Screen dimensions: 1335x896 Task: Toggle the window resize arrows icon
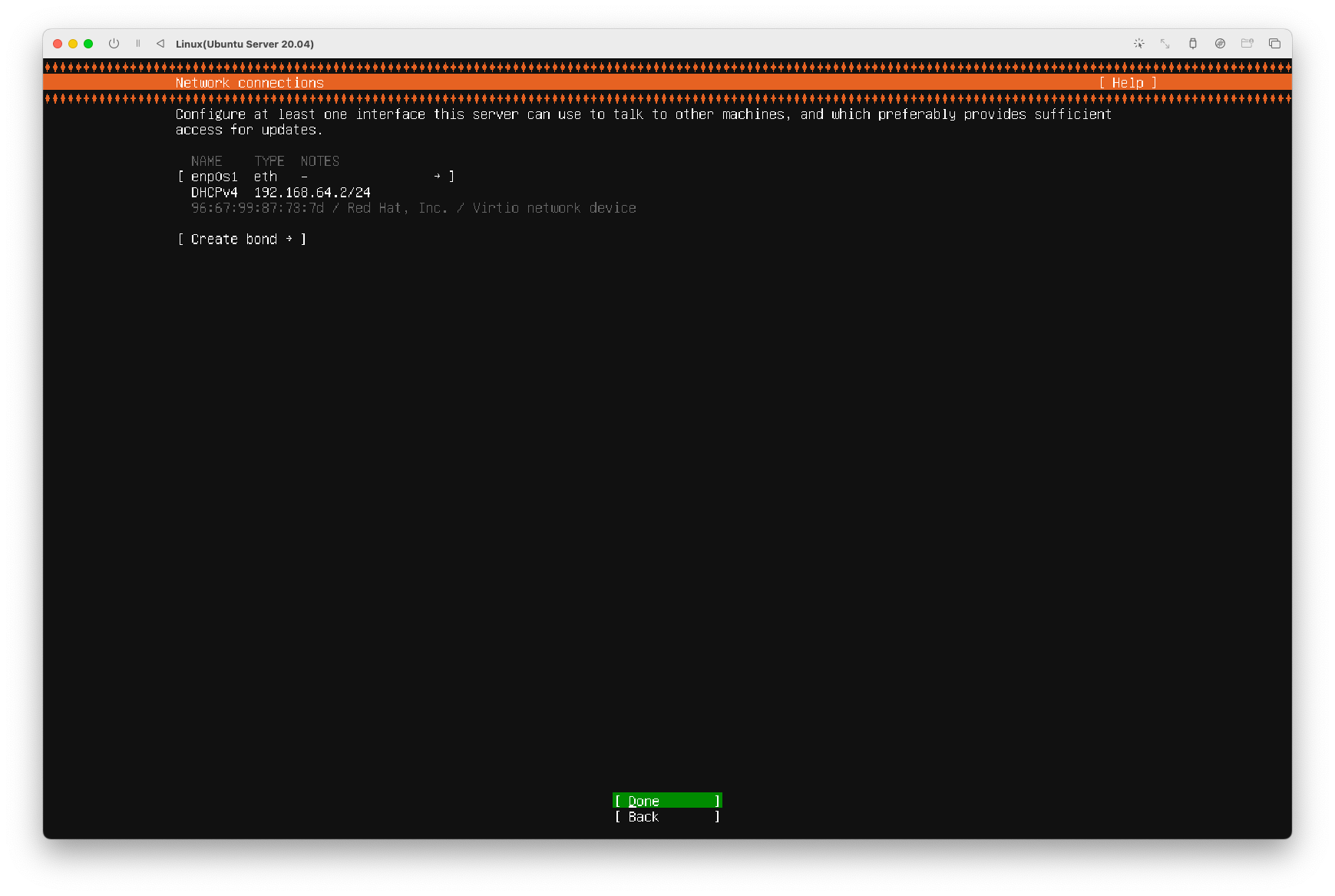pyautogui.click(x=1165, y=44)
